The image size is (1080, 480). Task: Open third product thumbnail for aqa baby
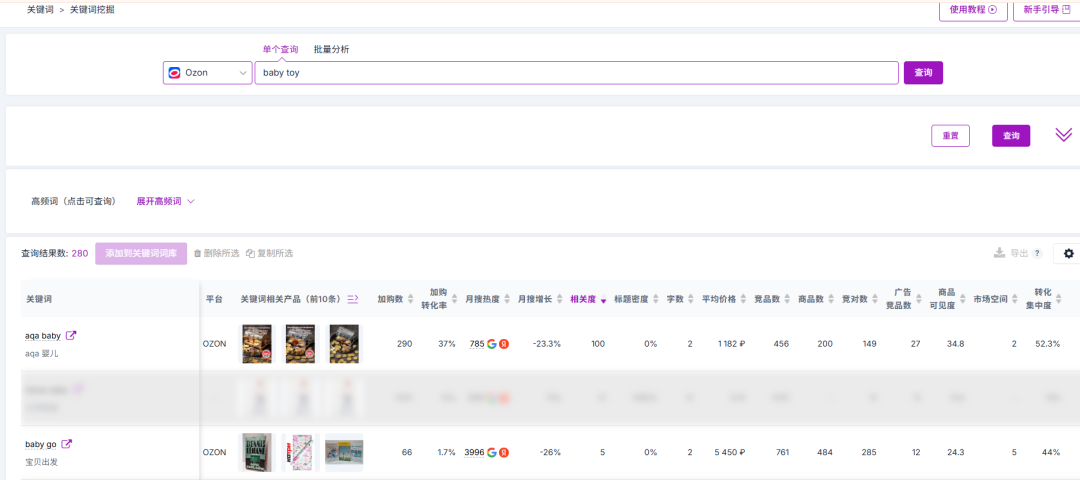click(344, 344)
